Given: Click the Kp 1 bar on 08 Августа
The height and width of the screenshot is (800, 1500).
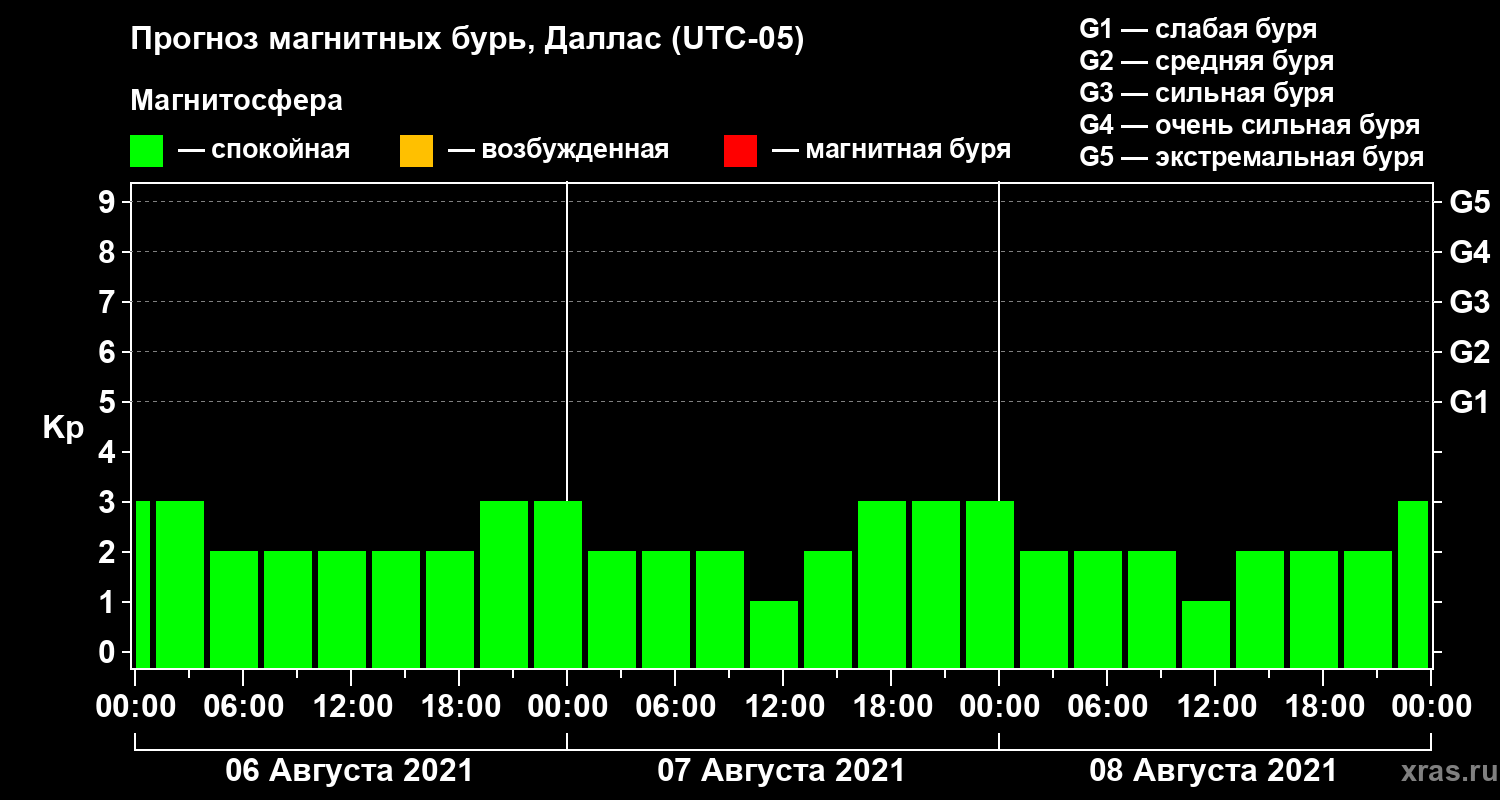Looking at the screenshot, I should [x=1206, y=634].
